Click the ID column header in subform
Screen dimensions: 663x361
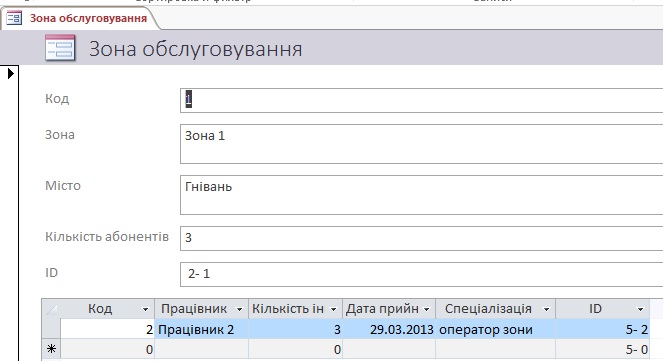(x=603, y=309)
